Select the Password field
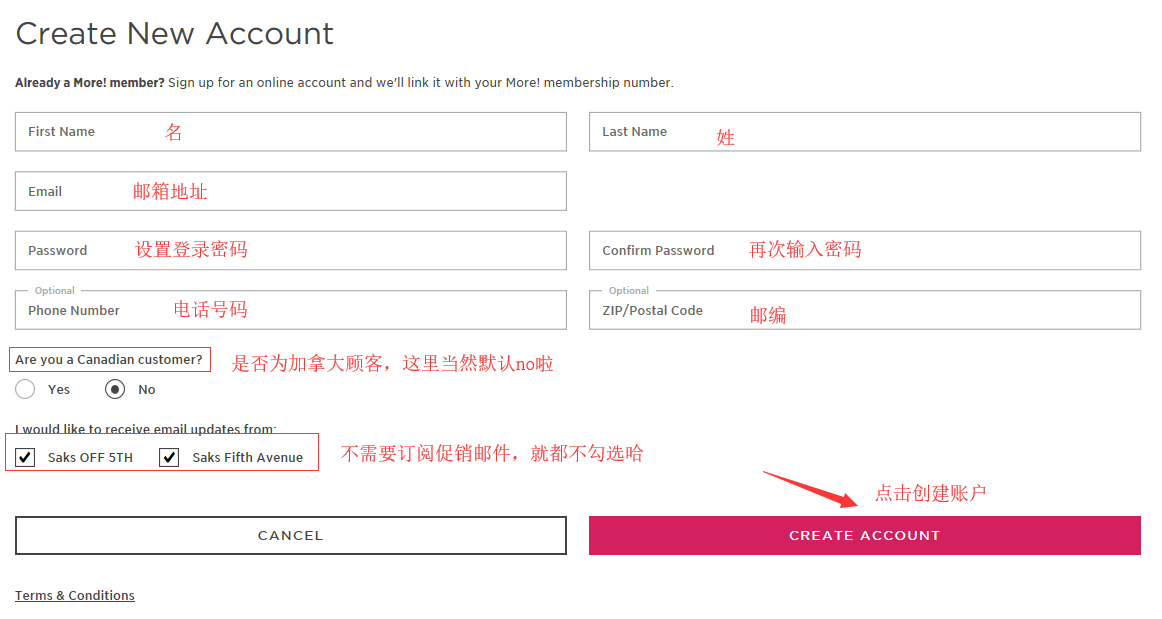Screen dimensions: 1162x619 click(290, 251)
